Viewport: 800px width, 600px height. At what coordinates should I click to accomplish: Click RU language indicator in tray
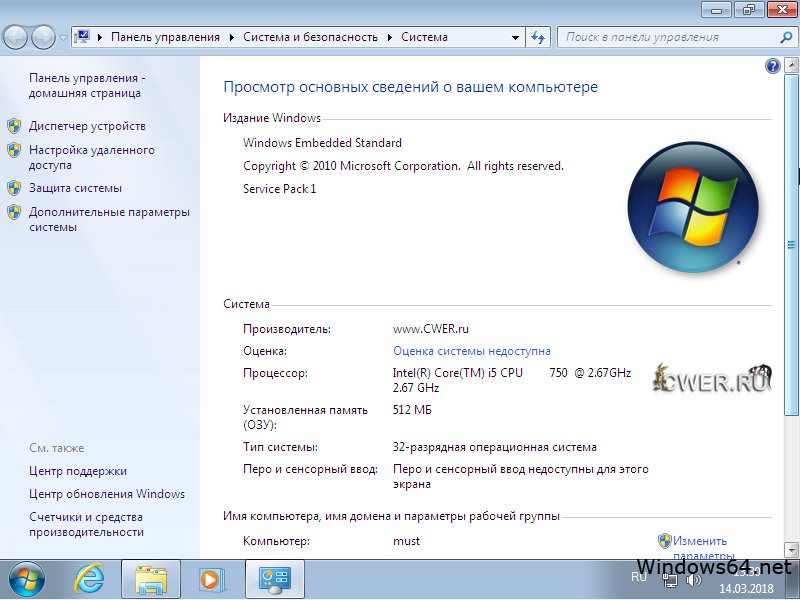pyautogui.click(x=639, y=577)
